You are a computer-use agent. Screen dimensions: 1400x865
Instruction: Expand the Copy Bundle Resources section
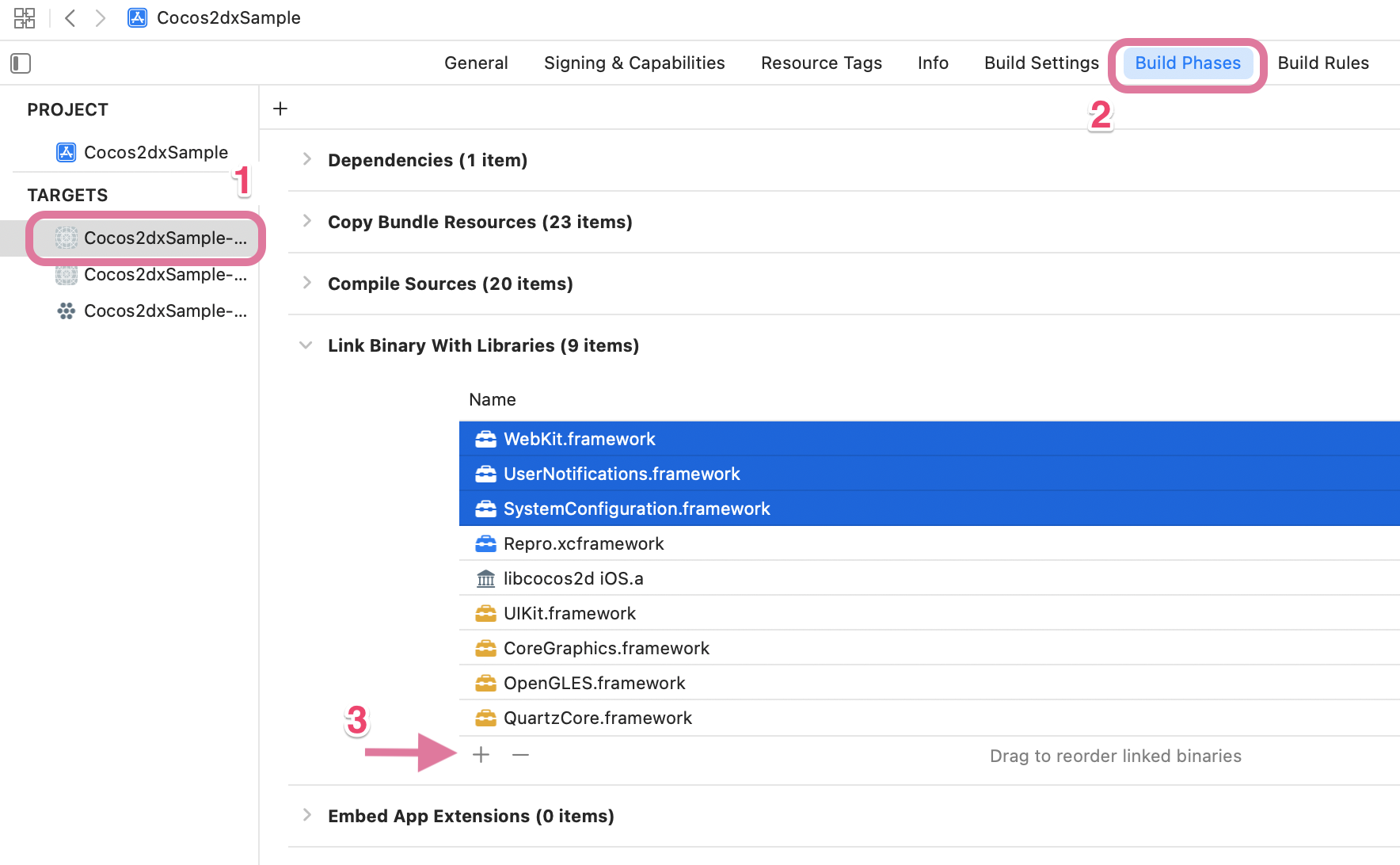(307, 222)
